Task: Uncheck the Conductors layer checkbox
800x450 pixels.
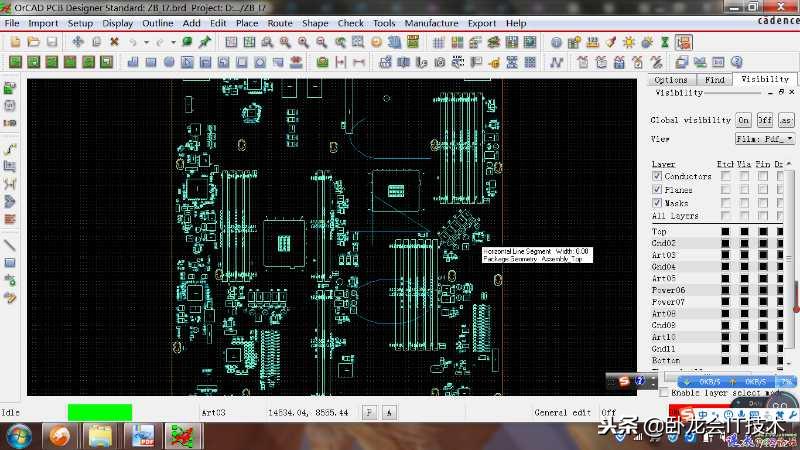Action: coord(657,177)
